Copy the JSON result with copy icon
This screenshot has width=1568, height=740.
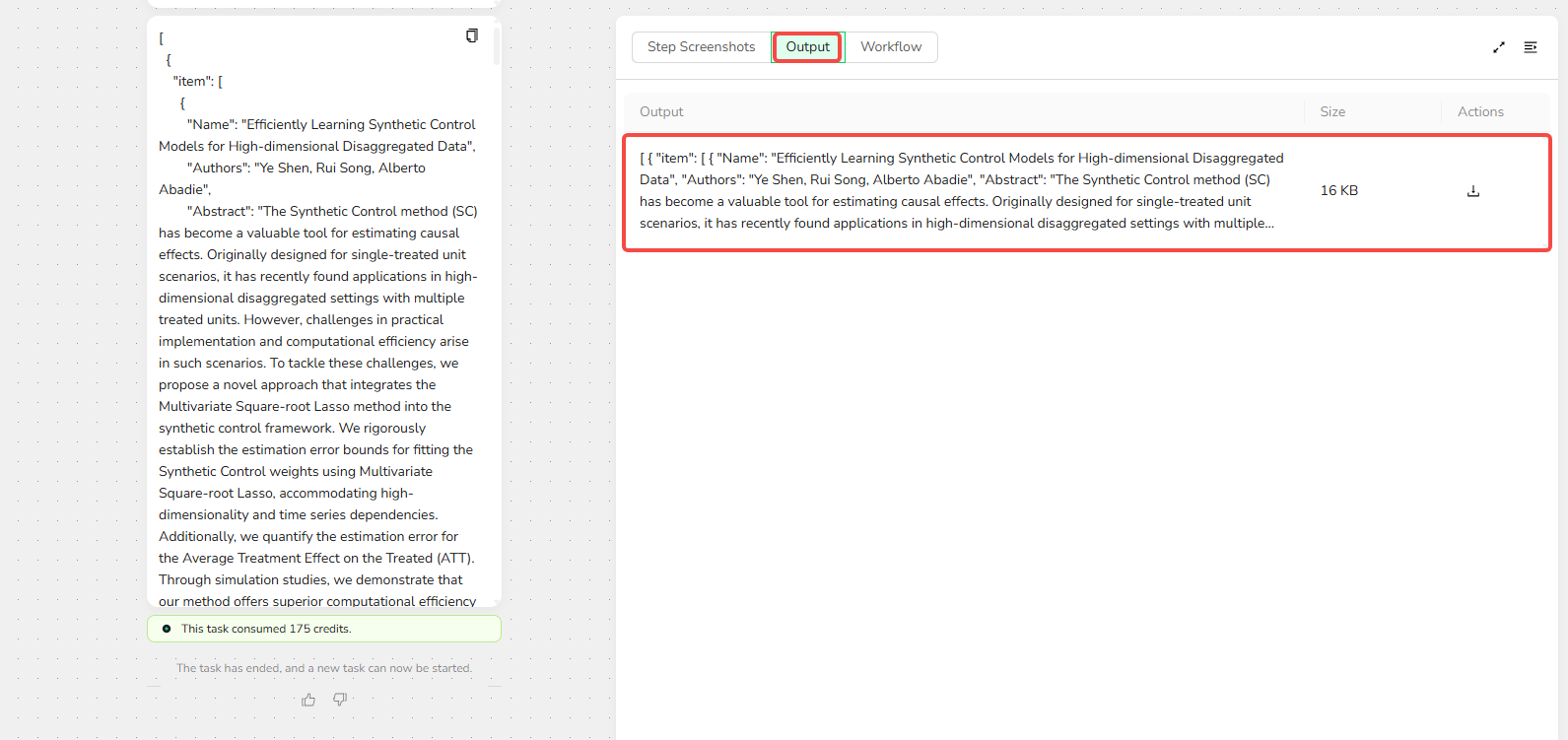pyautogui.click(x=472, y=35)
